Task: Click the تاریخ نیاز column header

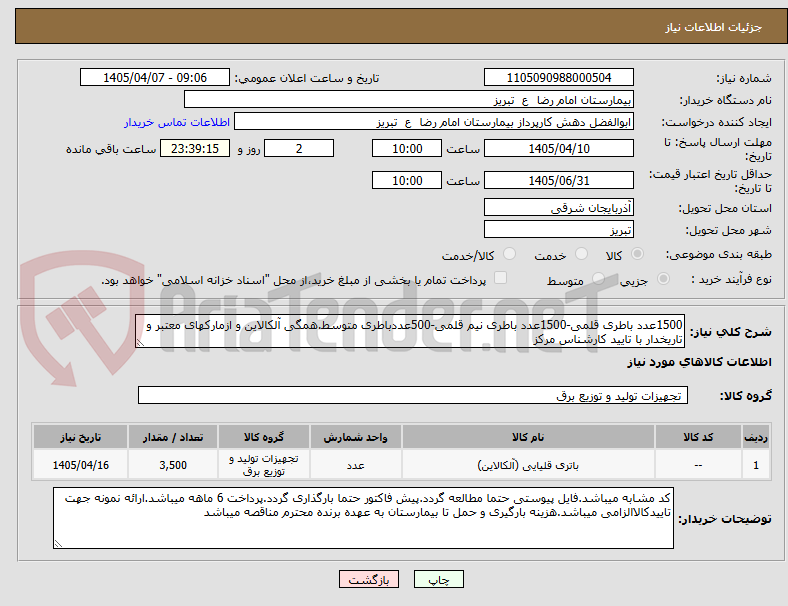Action: 80,437
